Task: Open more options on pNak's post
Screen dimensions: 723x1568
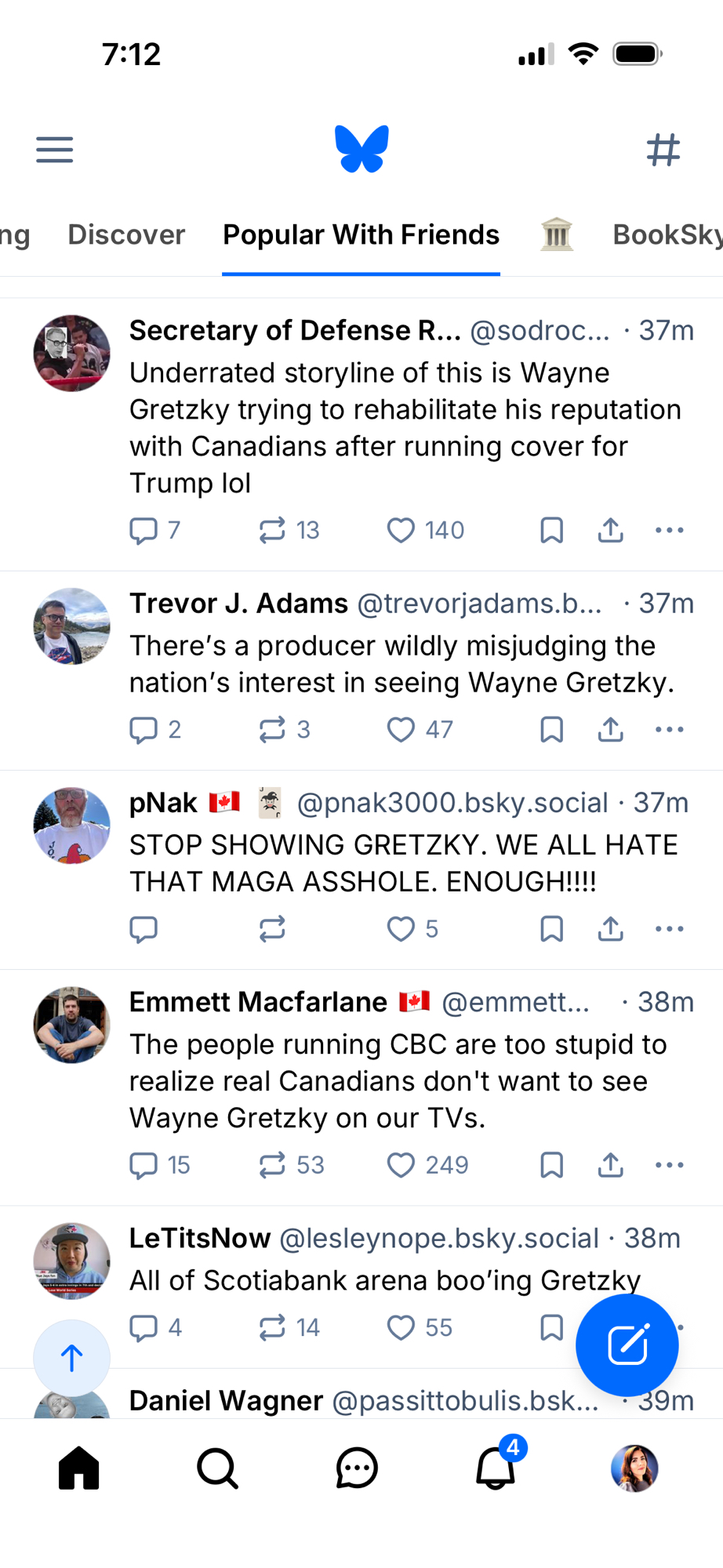Action: (669, 929)
